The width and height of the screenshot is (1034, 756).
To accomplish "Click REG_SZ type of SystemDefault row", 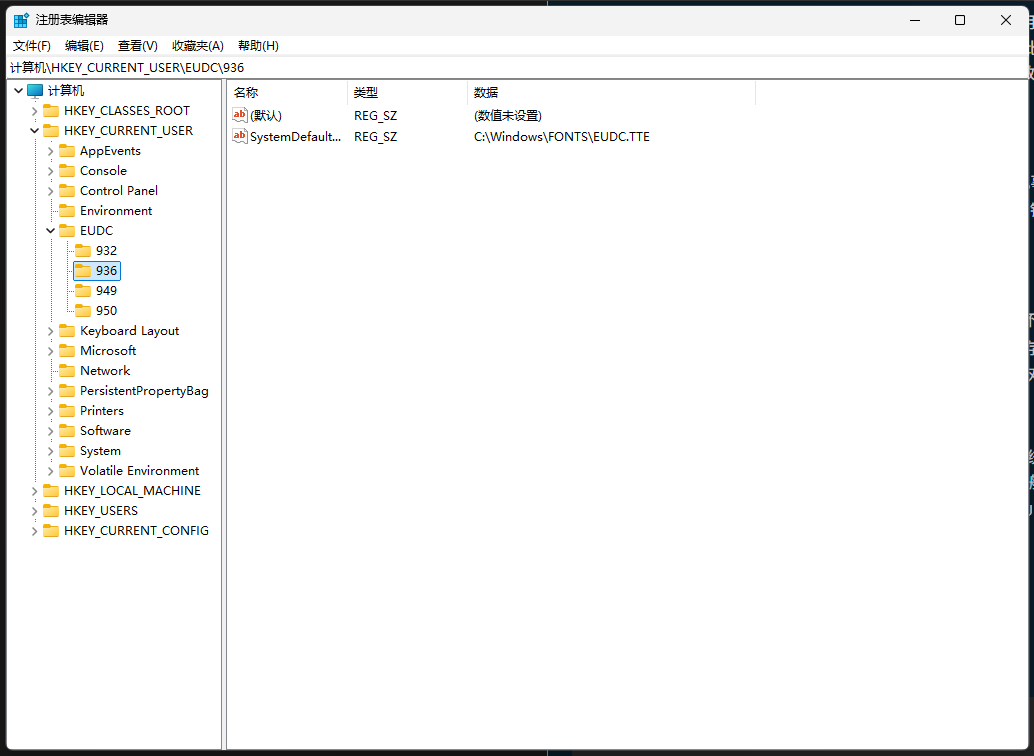I will [x=375, y=137].
